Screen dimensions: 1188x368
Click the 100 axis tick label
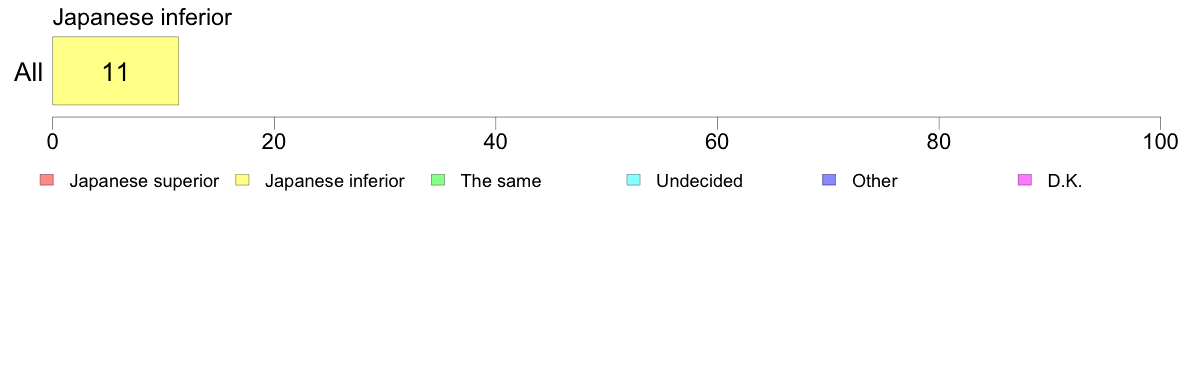tap(1159, 142)
